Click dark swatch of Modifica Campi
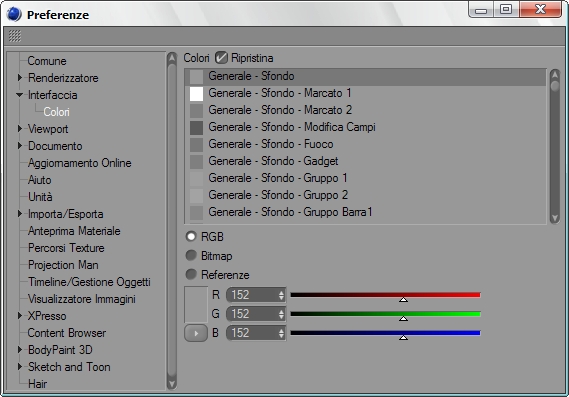 [x=196, y=128]
